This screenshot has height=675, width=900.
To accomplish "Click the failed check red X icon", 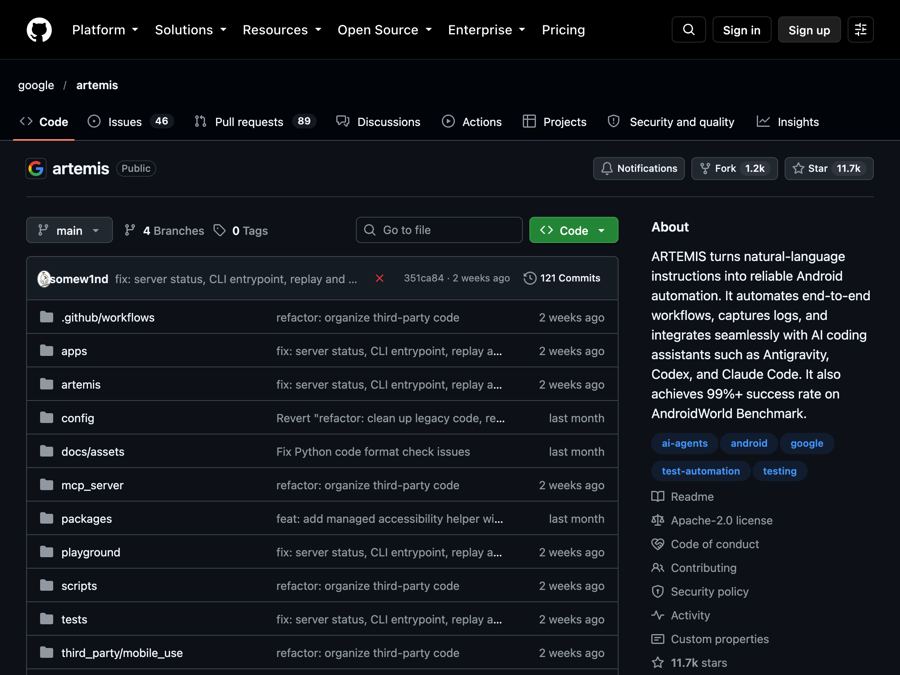I will [x=379, y=278].
